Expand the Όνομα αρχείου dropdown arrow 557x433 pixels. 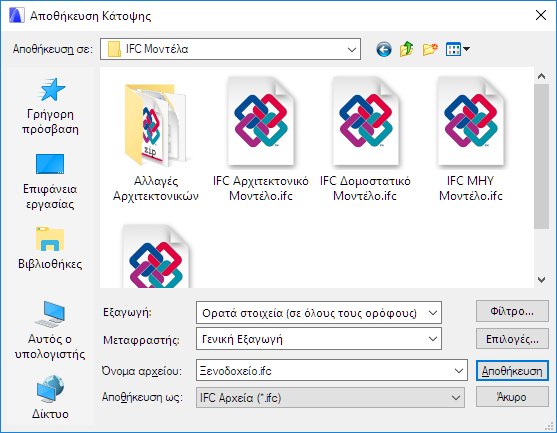point(459,370)
